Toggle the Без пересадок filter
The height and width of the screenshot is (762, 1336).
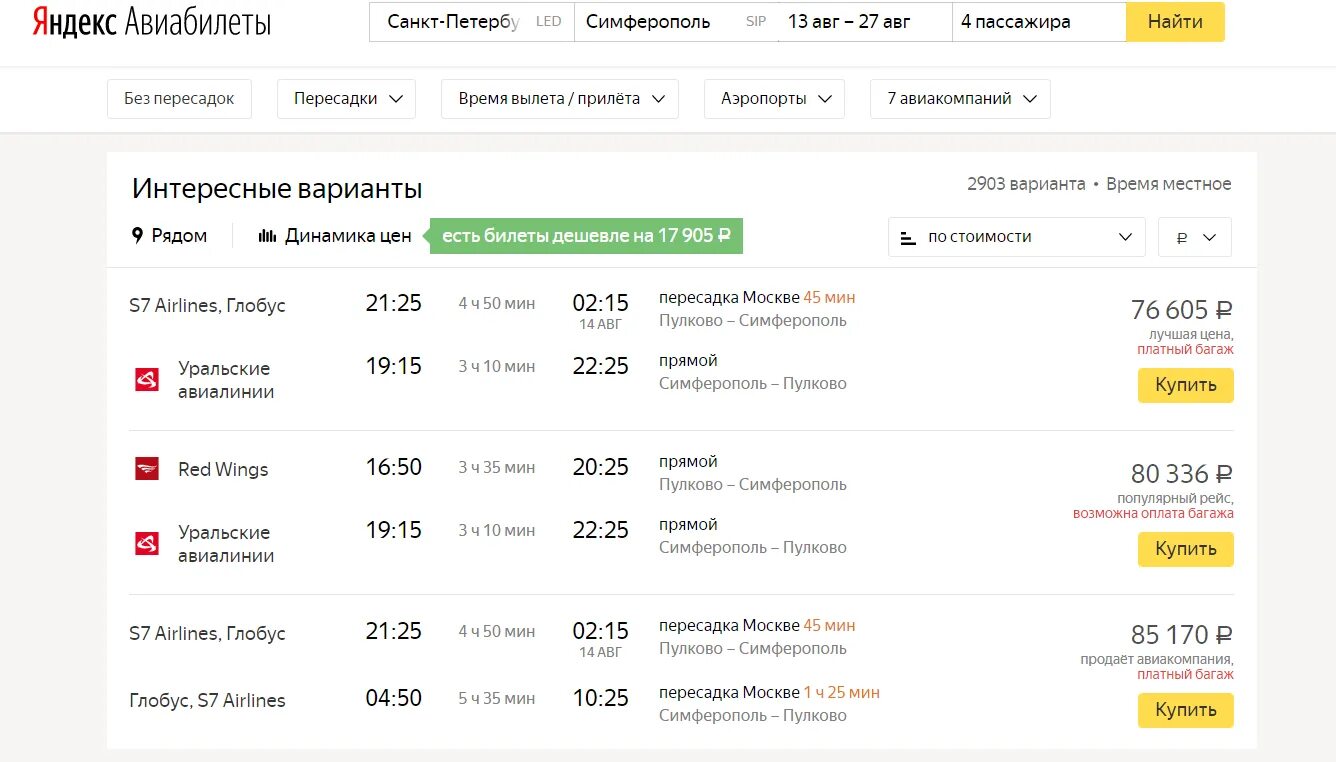(179, 99)
